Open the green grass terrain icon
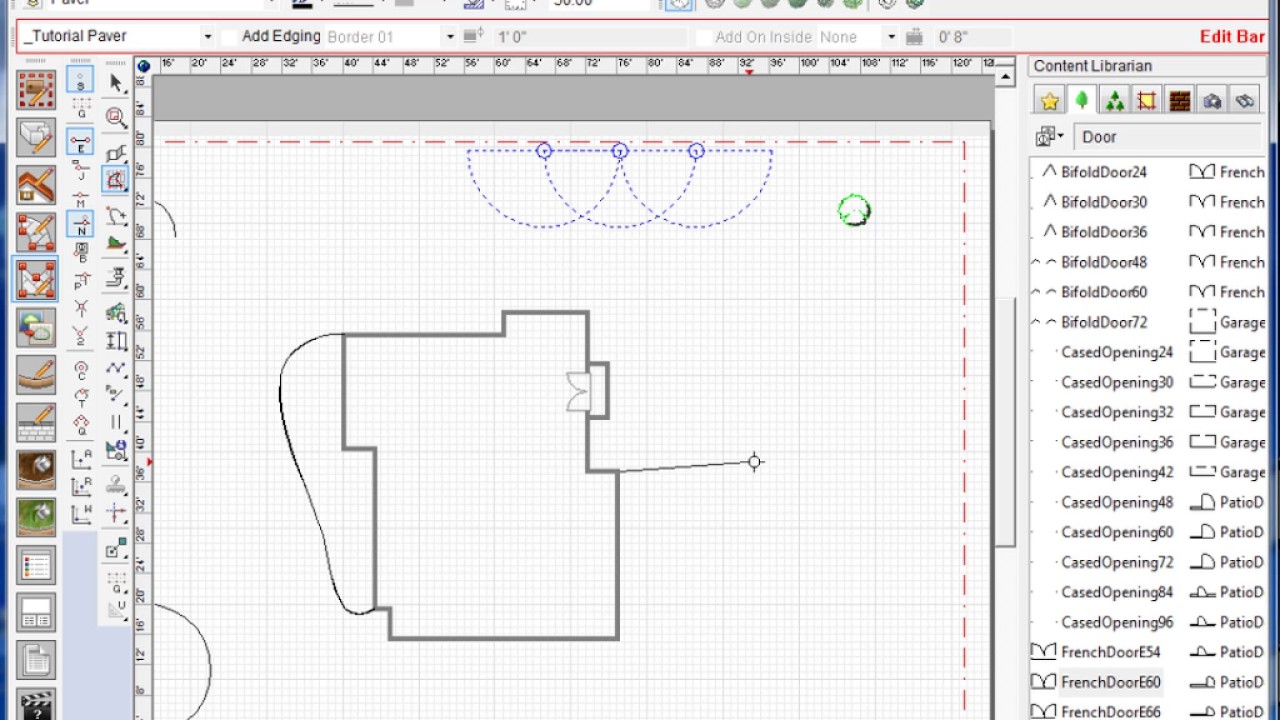This screenshot has height=720, width=1280. tap(37, 517)
